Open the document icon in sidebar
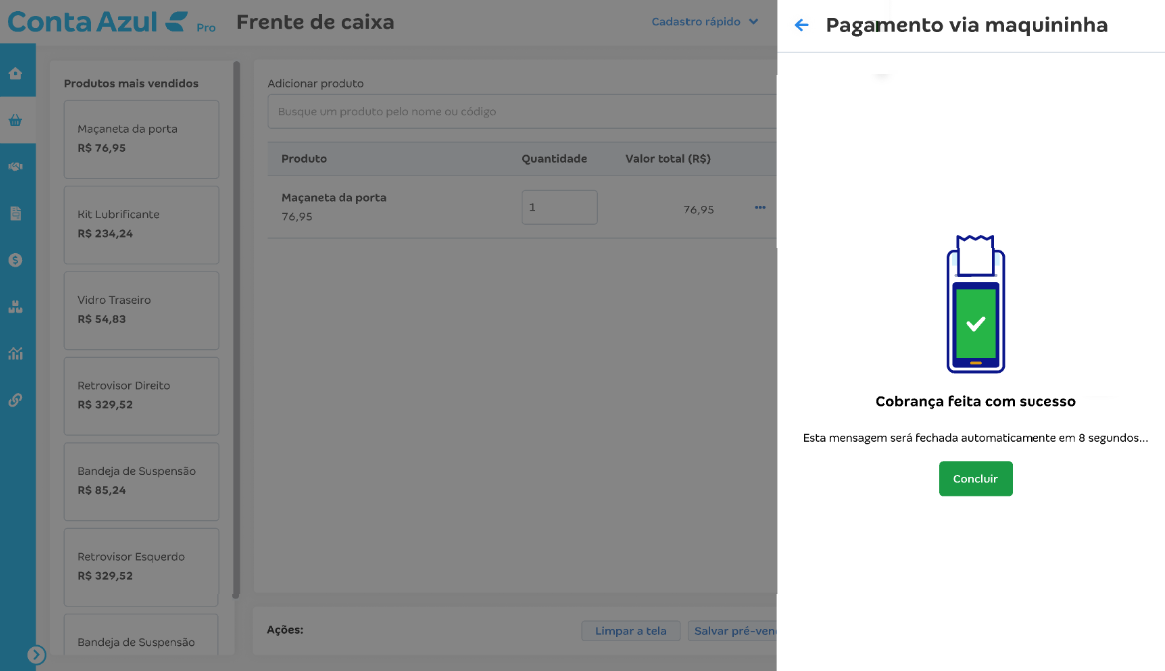 (16, 213)
